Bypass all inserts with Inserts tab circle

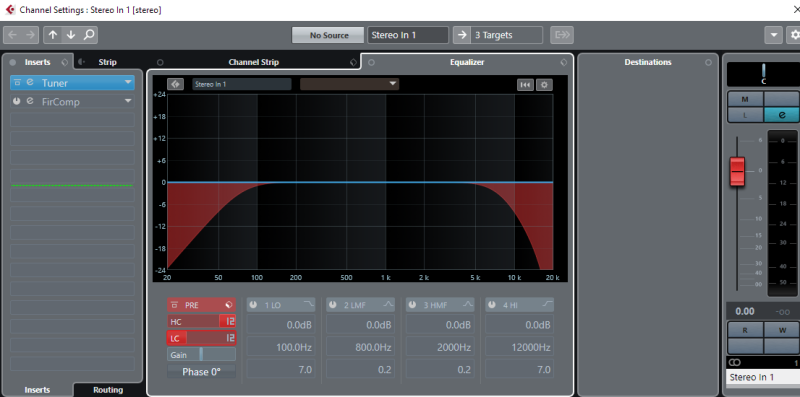(x=13, y=62)
